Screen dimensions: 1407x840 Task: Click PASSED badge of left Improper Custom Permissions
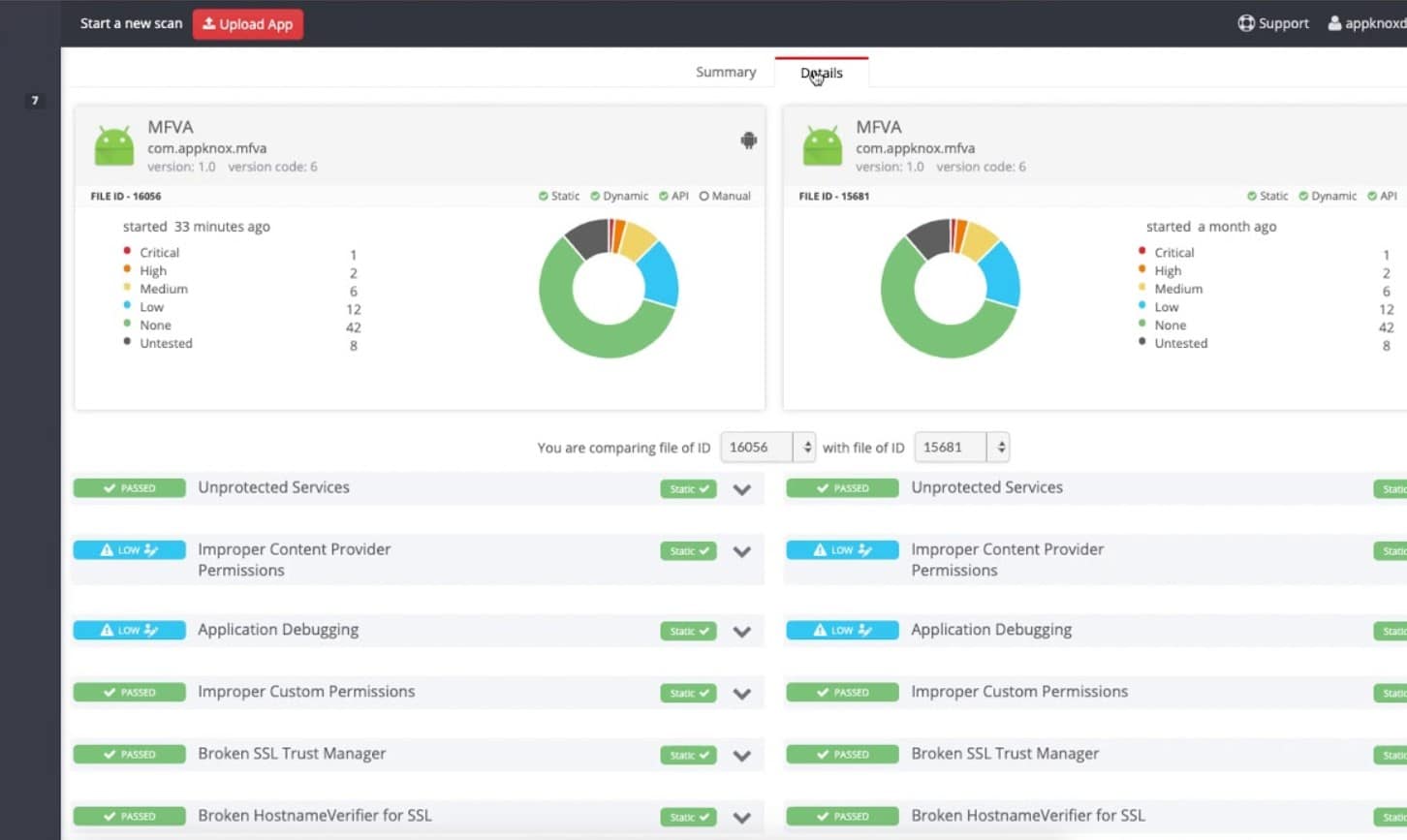coord(130,693)
